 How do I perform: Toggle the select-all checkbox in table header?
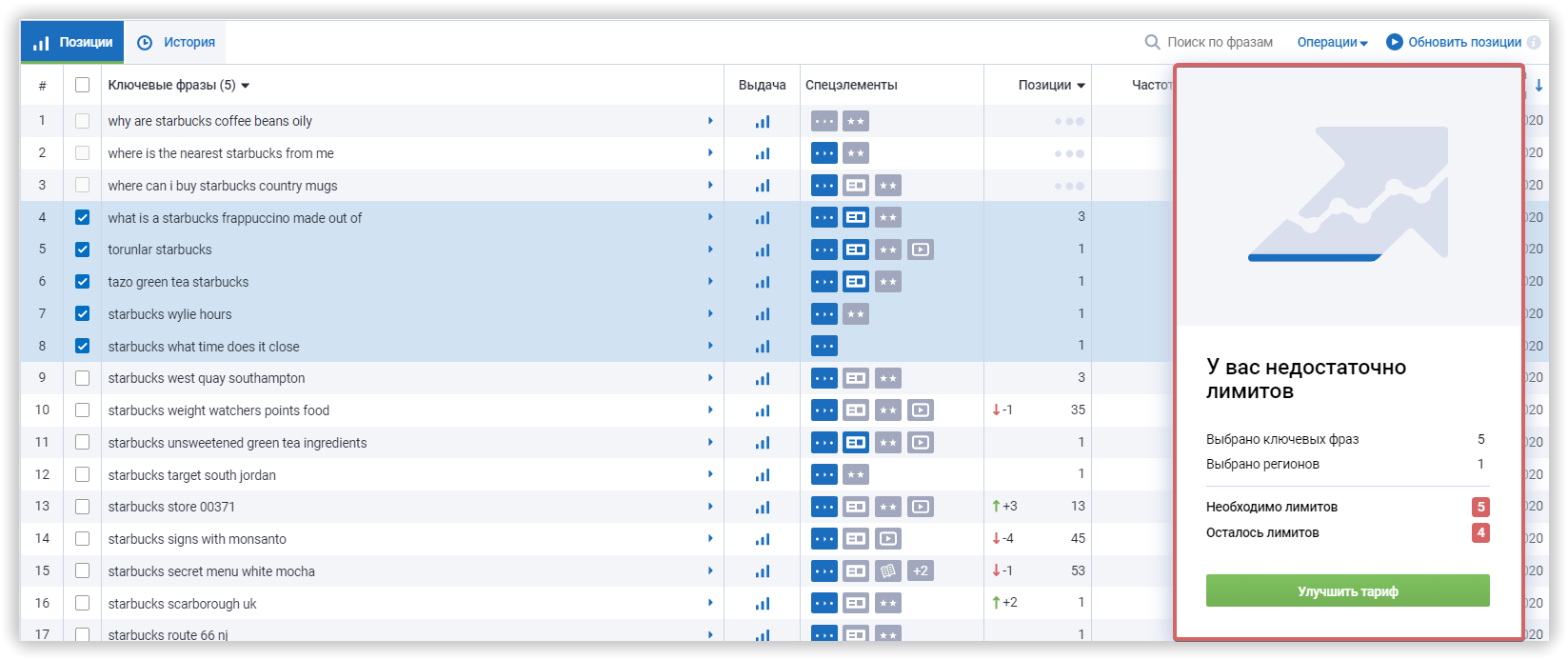click(82, 85)
